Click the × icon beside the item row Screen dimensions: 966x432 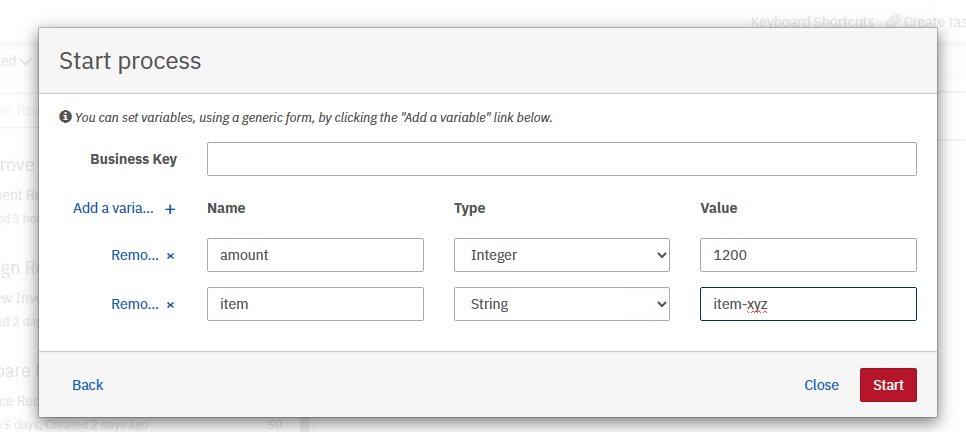pyautogui.click(x=170, y=304)
